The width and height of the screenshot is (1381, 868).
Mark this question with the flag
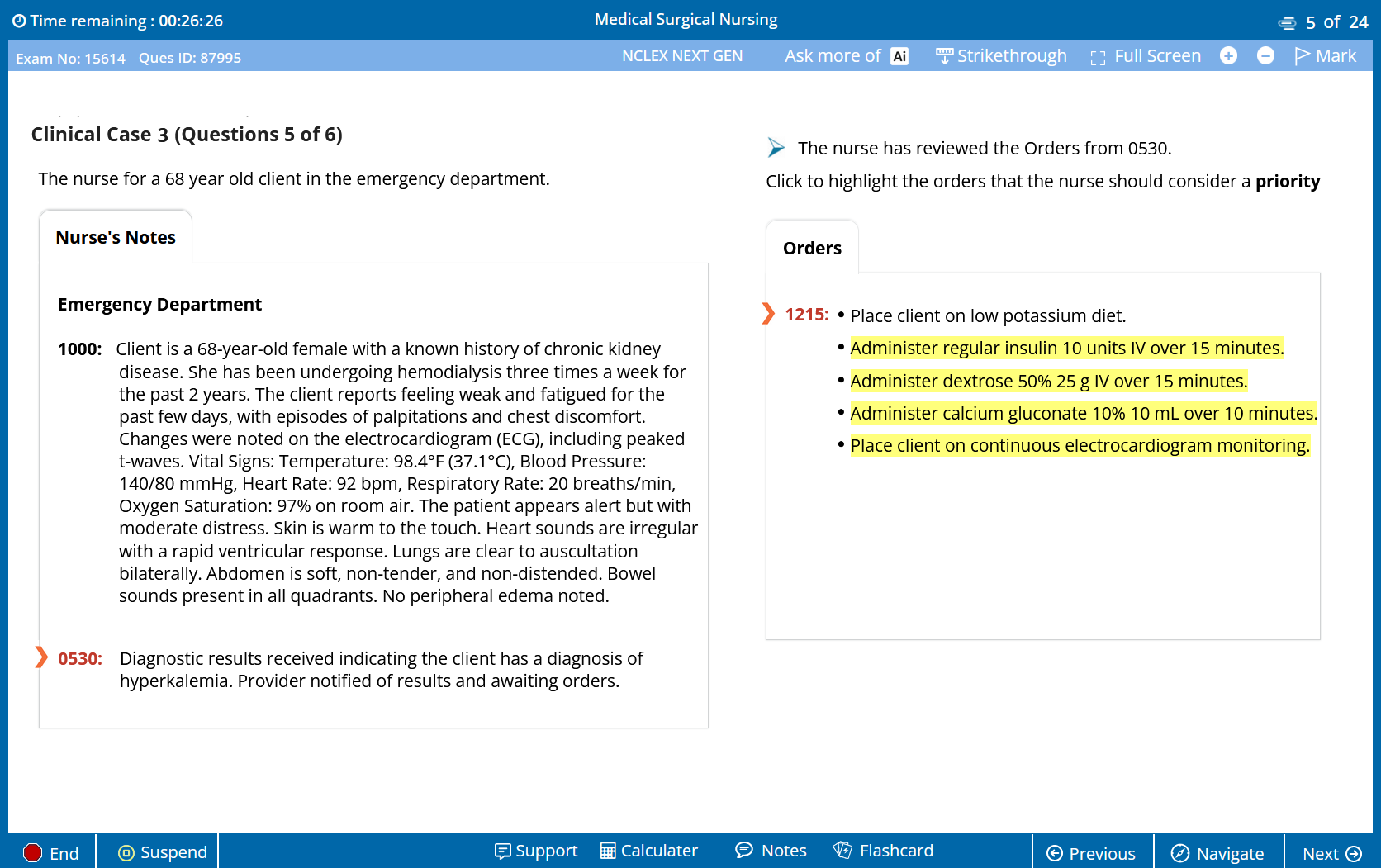click(1325, 55)
